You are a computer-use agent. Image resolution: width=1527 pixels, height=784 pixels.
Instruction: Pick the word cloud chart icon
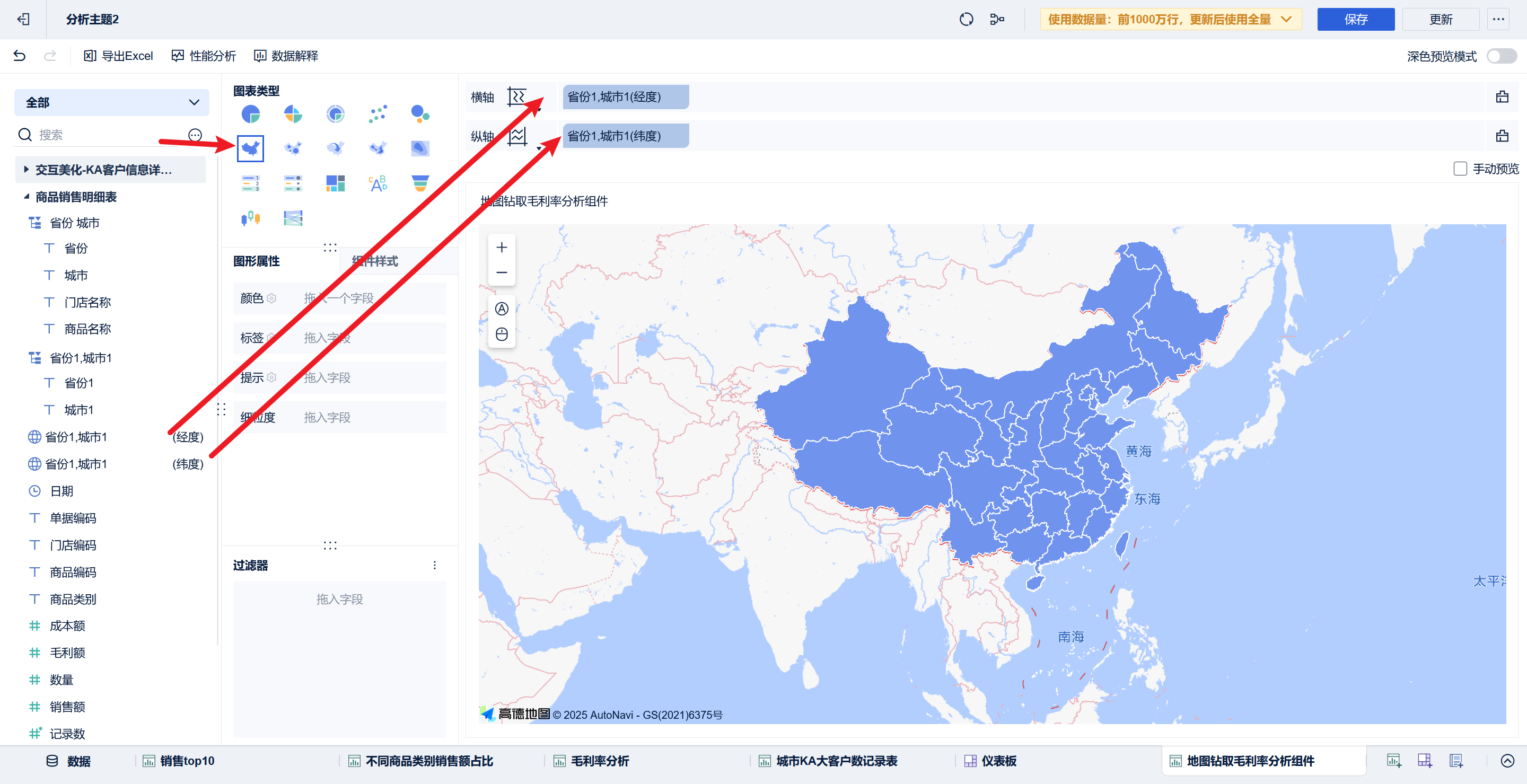click(x=378, y=183)
